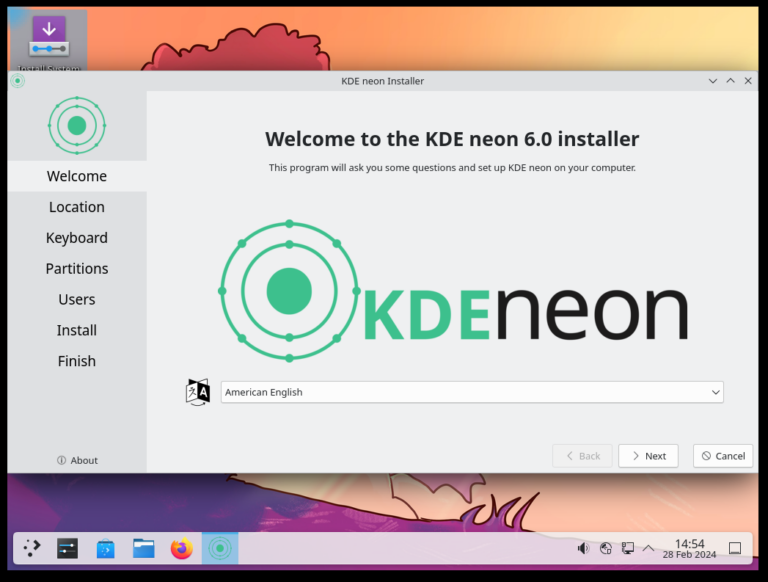Click the installer window title bar icon
This screenshot has height=582, width=768.
[x=18, y=81]
